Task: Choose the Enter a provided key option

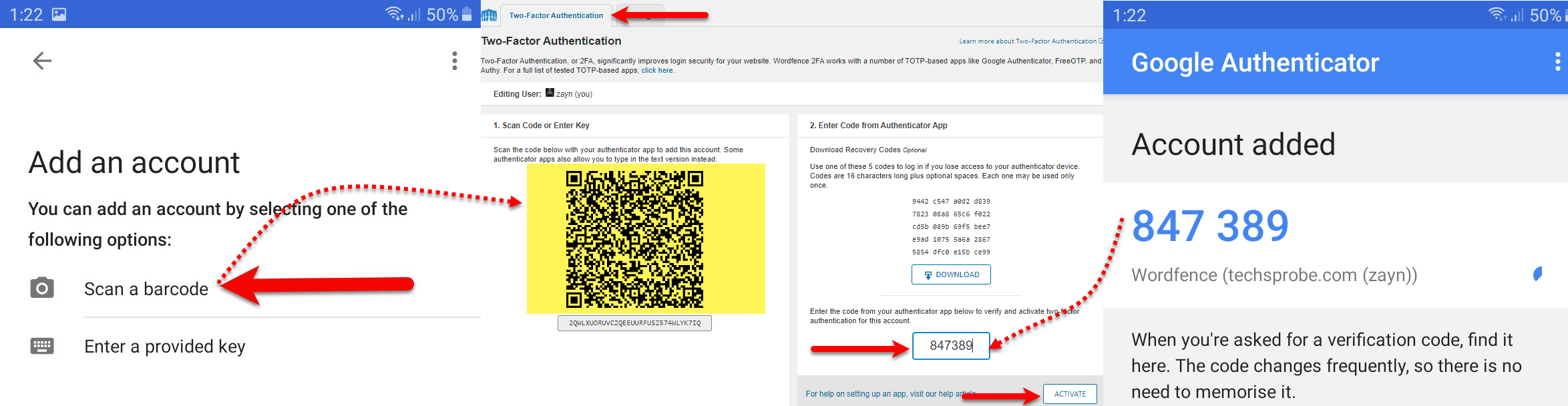Action: pos(165,347)
